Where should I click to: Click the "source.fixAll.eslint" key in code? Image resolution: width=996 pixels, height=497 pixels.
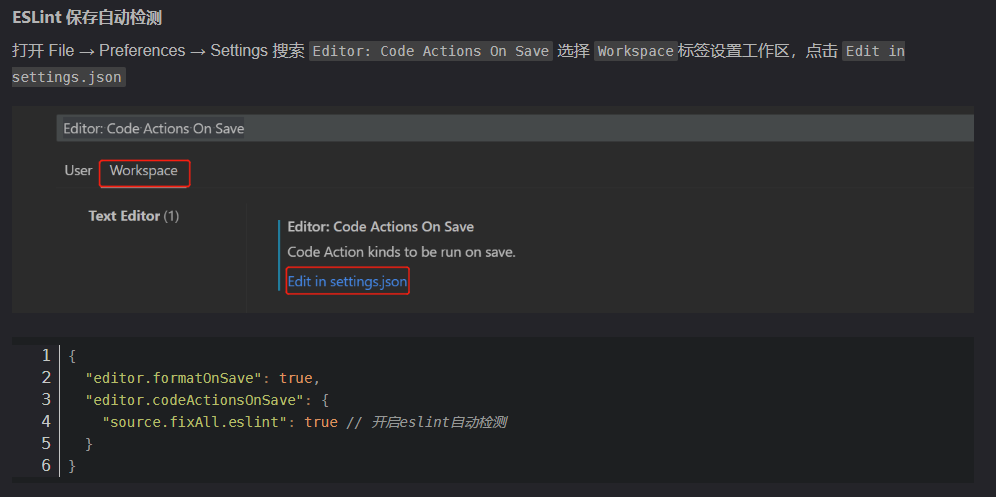[x=195, y=422]
